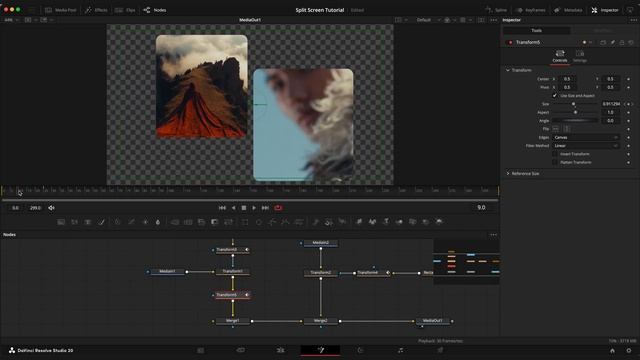Switch to the Modifiers tab in Inspector

(x=602, y=31)
